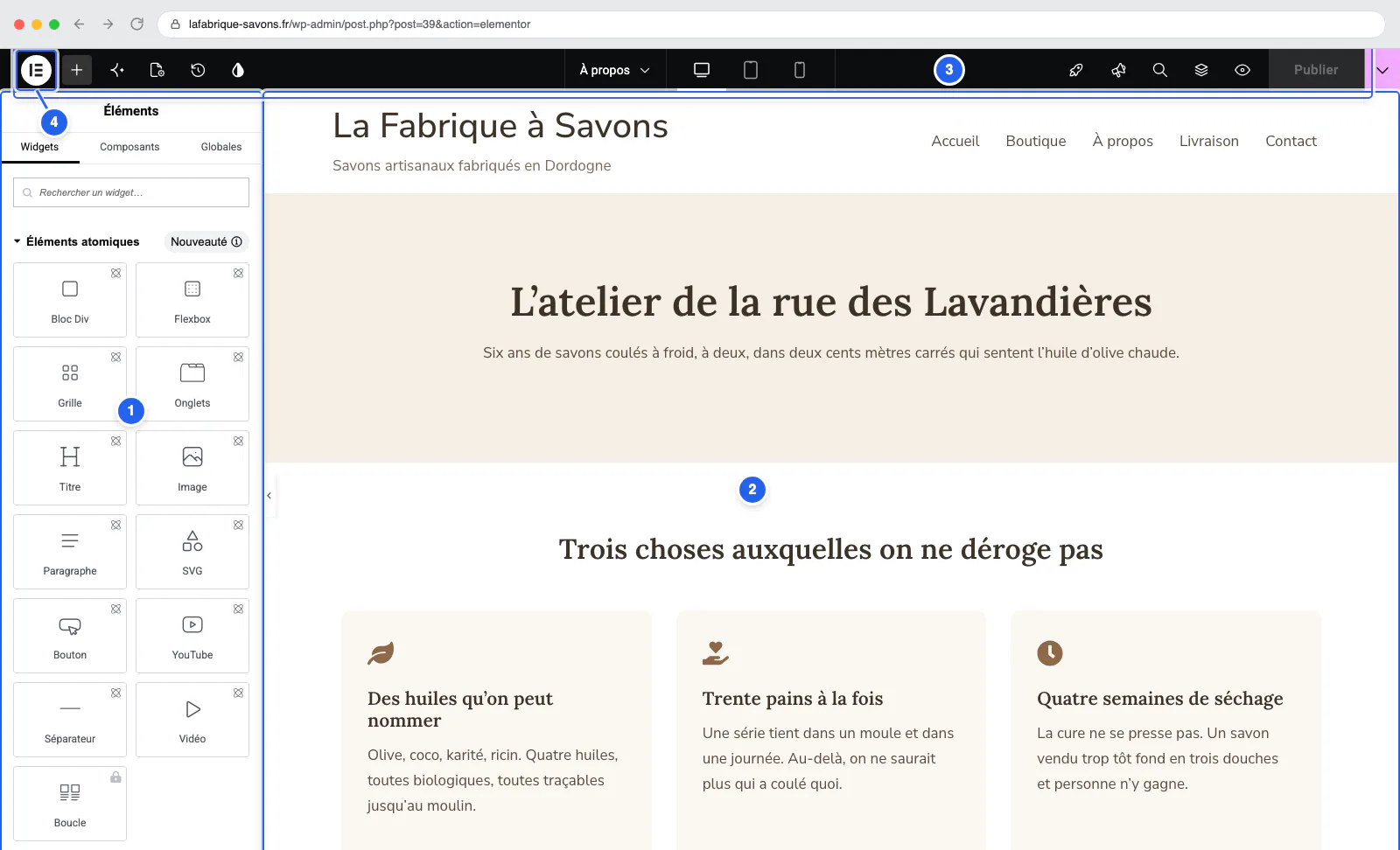Screen dimensions: 1400x850
Task: Click the Livraison navigation link
Action: click(x=1208, y=141)
